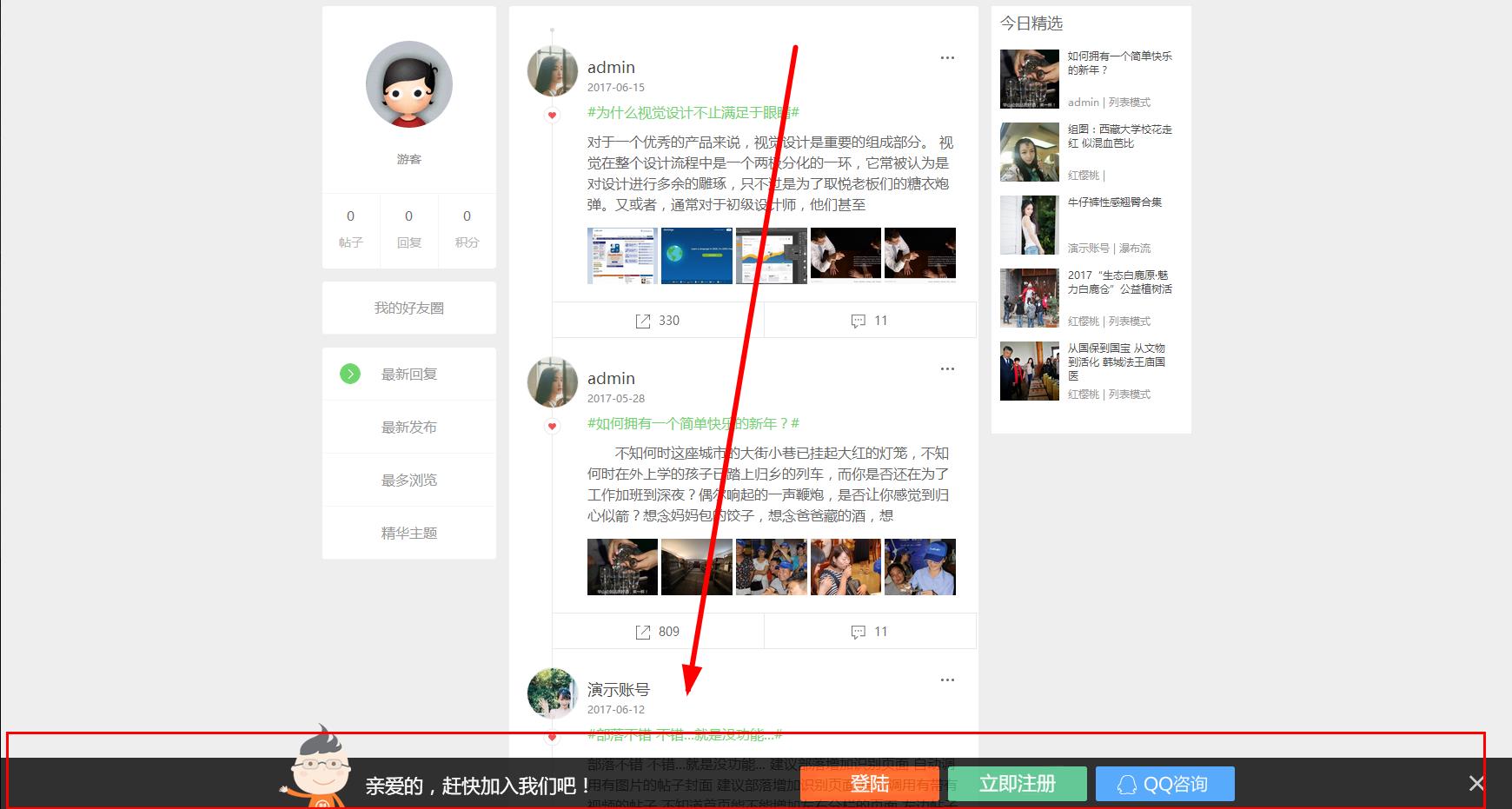Screen dimensions: 1512x809
Task: Open the more options dots on the 演示账号 post
Action: [947, 680]
